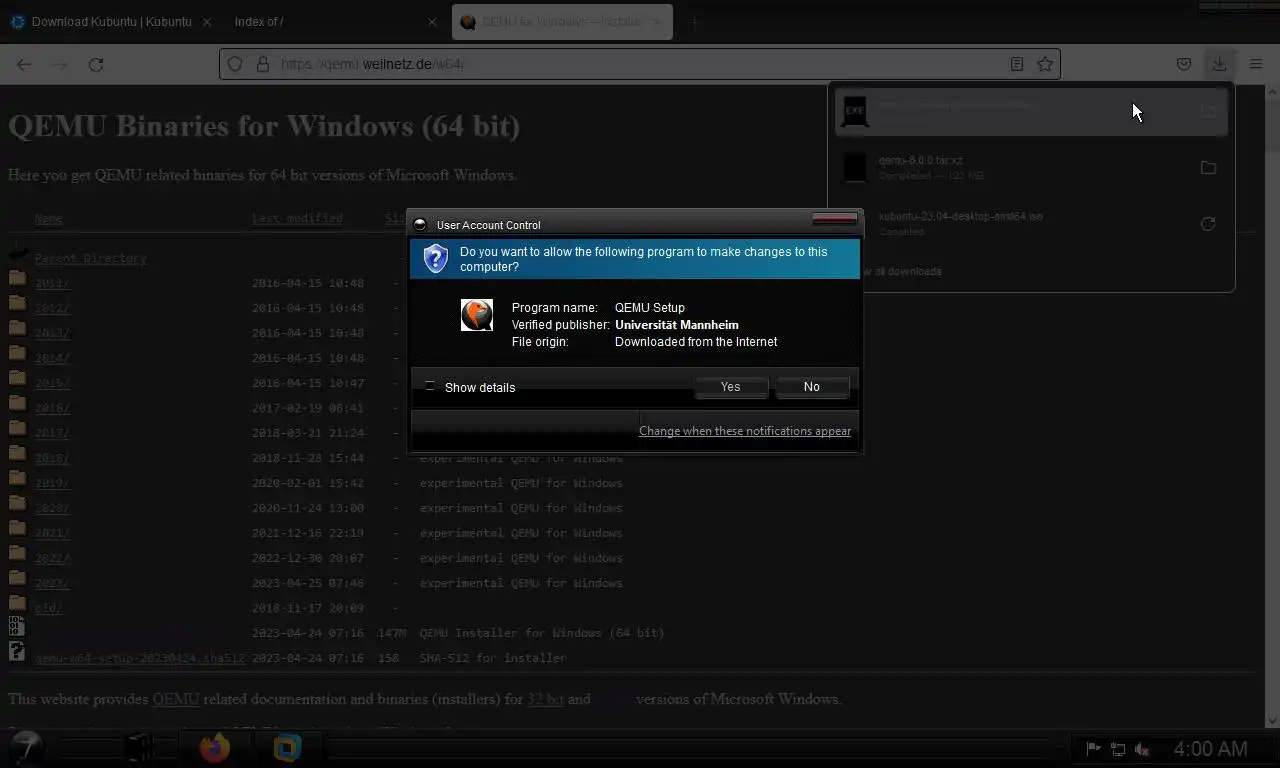The width and height of the screenshot is (1280, 768).
Task: Click the folder icon next to 2013/
Action: pyautogui.click(x=17, y=327)
